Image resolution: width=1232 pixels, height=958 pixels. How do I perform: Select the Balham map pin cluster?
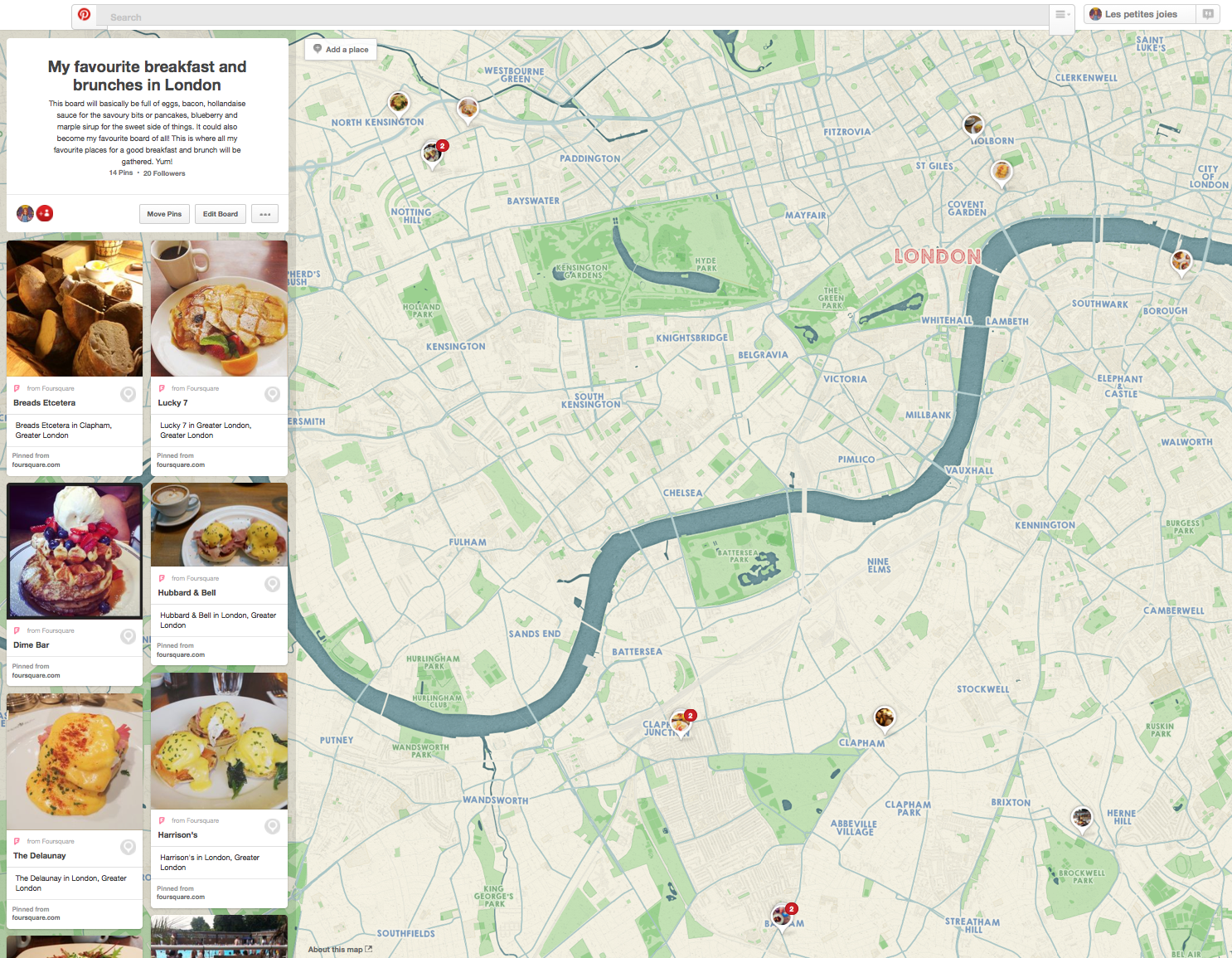pos(781,916)
